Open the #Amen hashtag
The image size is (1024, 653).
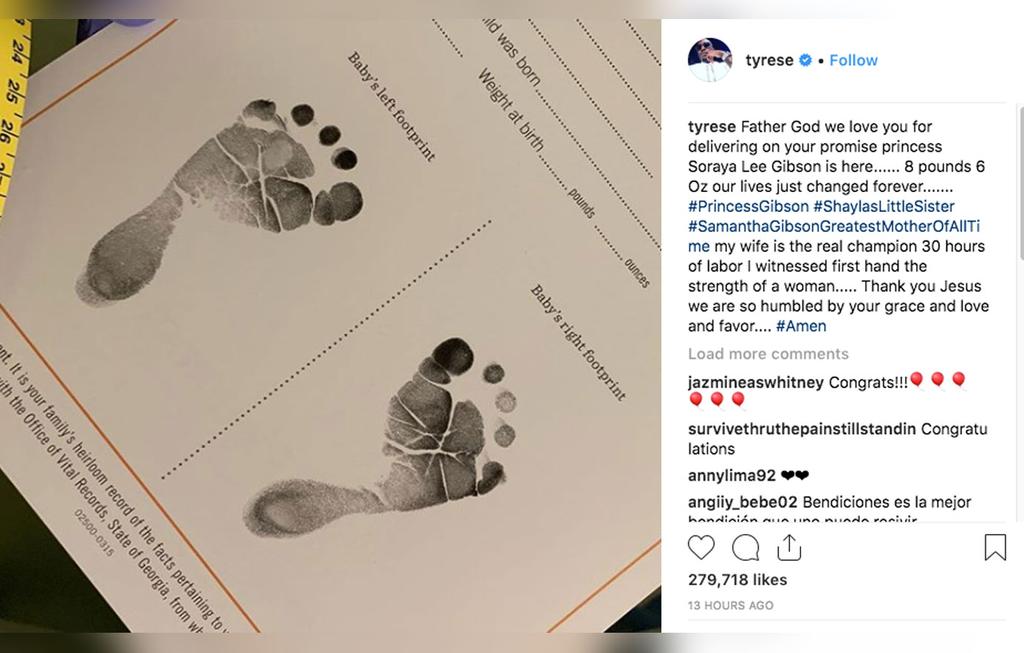point(801,326)
